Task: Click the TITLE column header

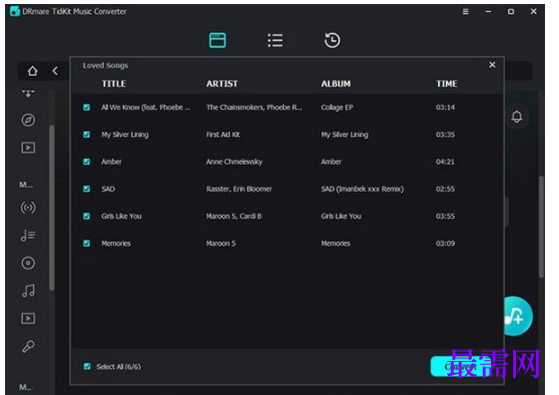Action: [114, 84]
